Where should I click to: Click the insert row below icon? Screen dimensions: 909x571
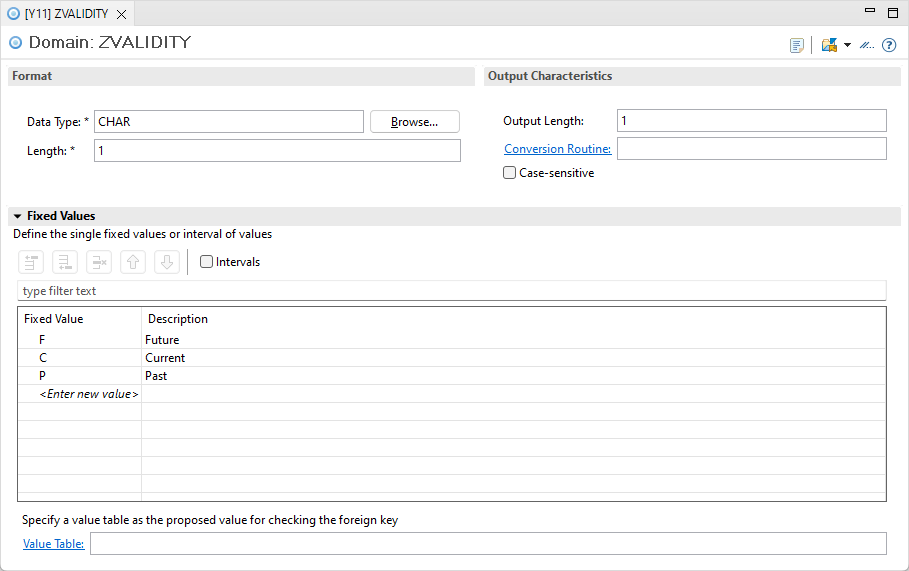point(65,262)
